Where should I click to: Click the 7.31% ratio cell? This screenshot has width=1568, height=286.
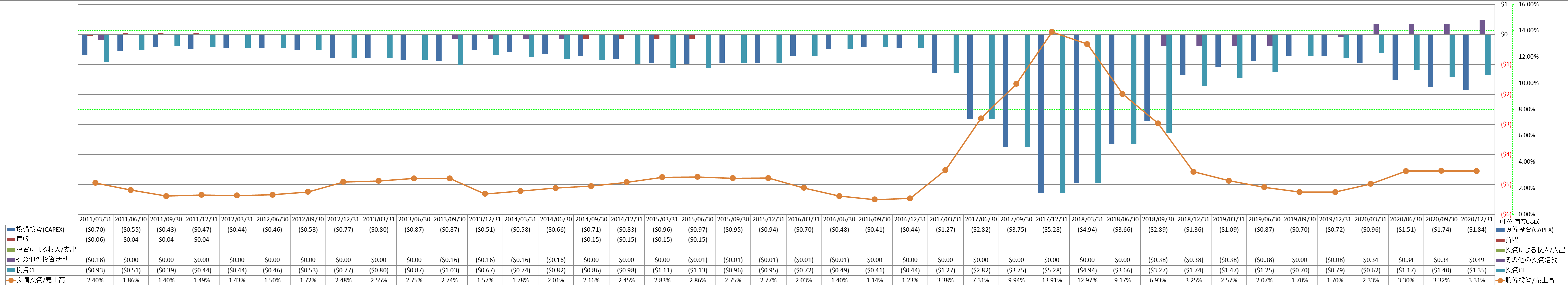[981, 281]
